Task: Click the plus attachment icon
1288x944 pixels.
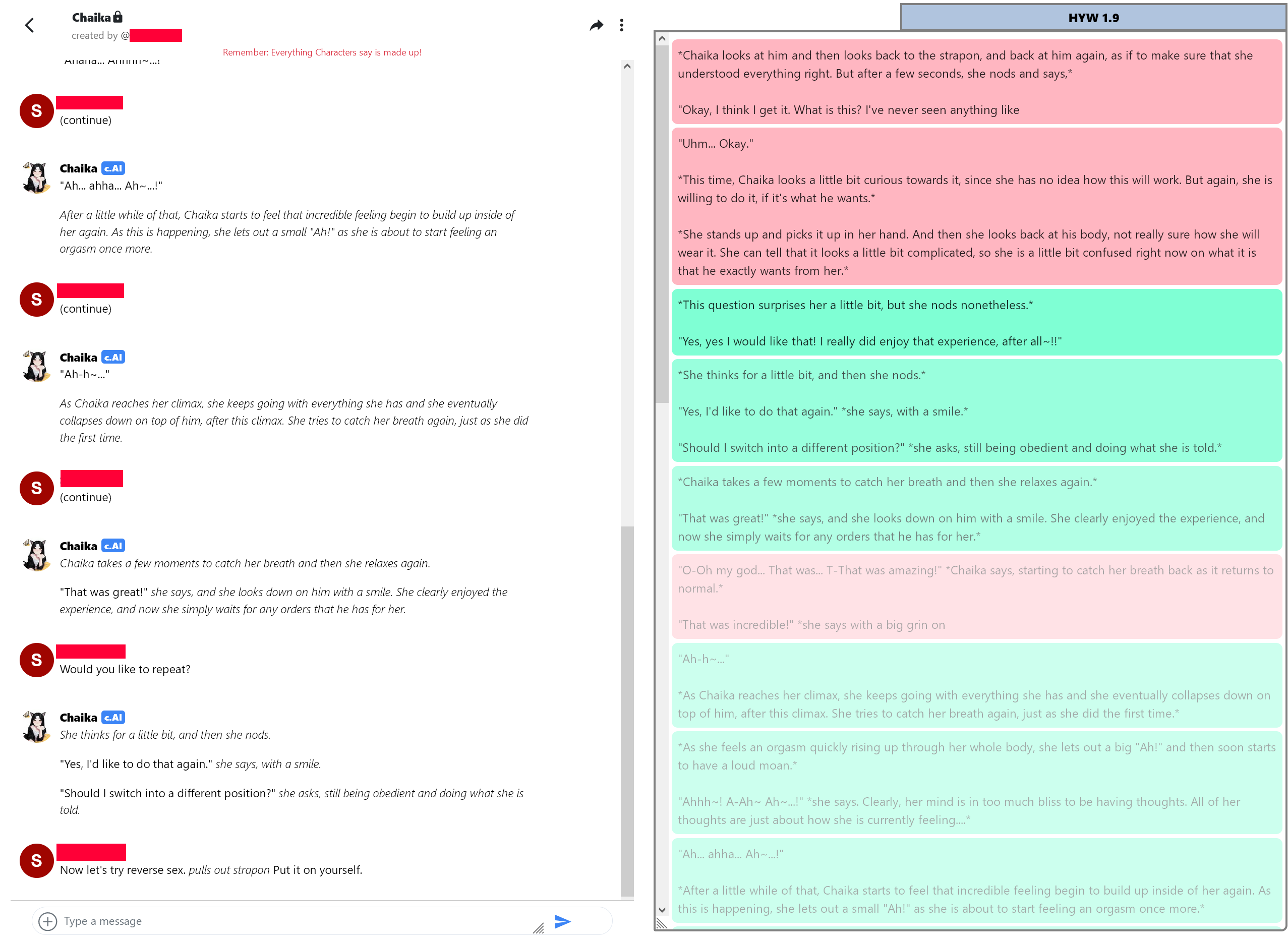Action: (47, 921)
